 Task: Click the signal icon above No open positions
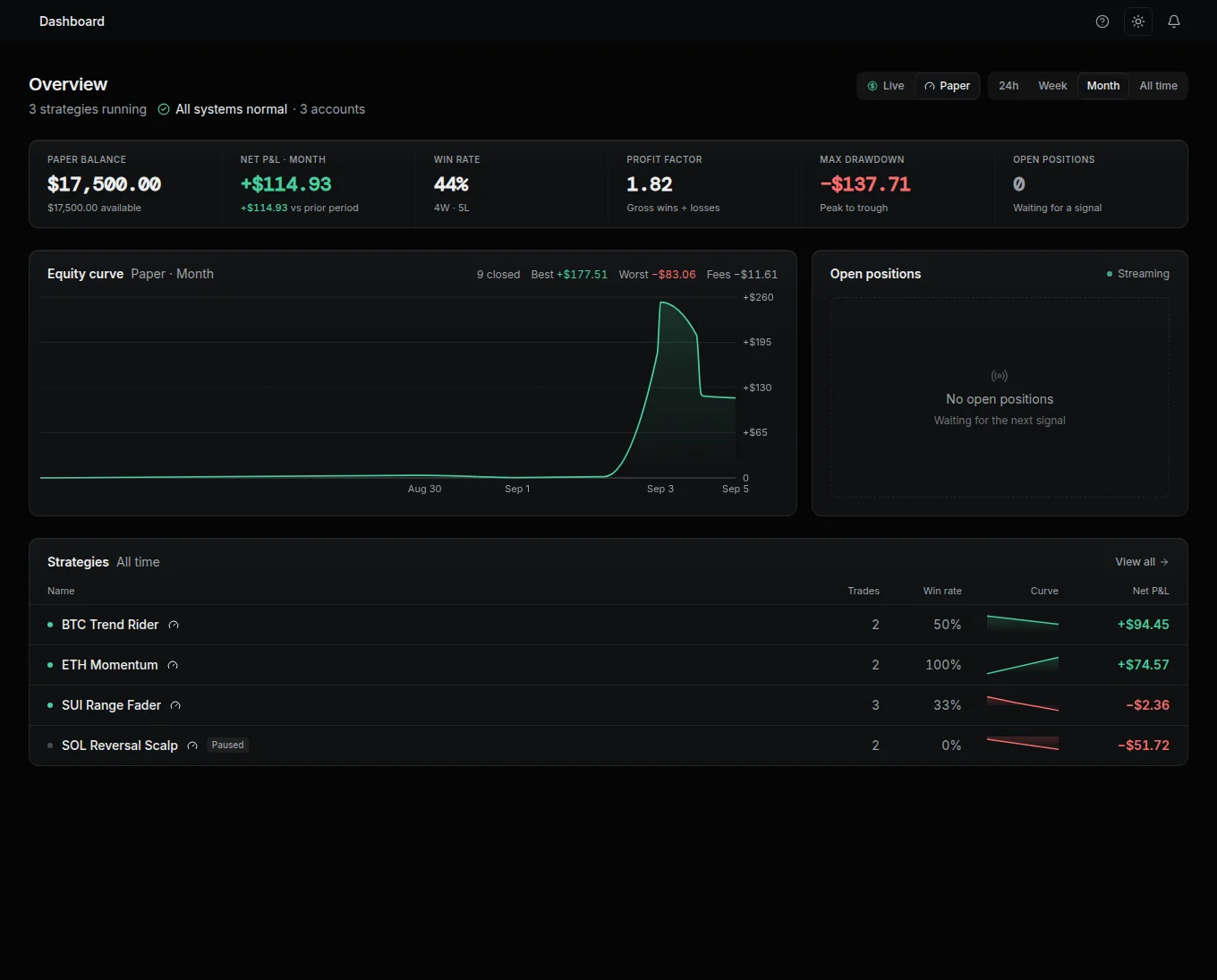point(1000,376)
